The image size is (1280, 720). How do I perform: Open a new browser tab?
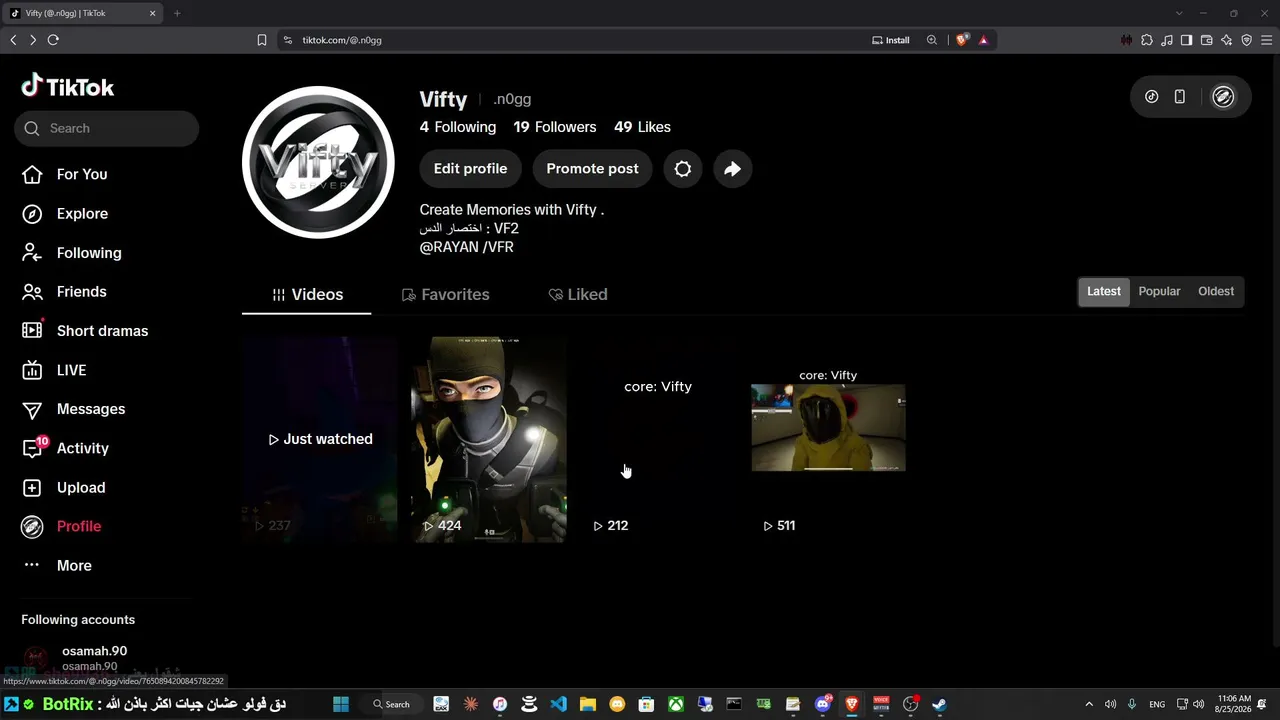(x=177, y=13)
